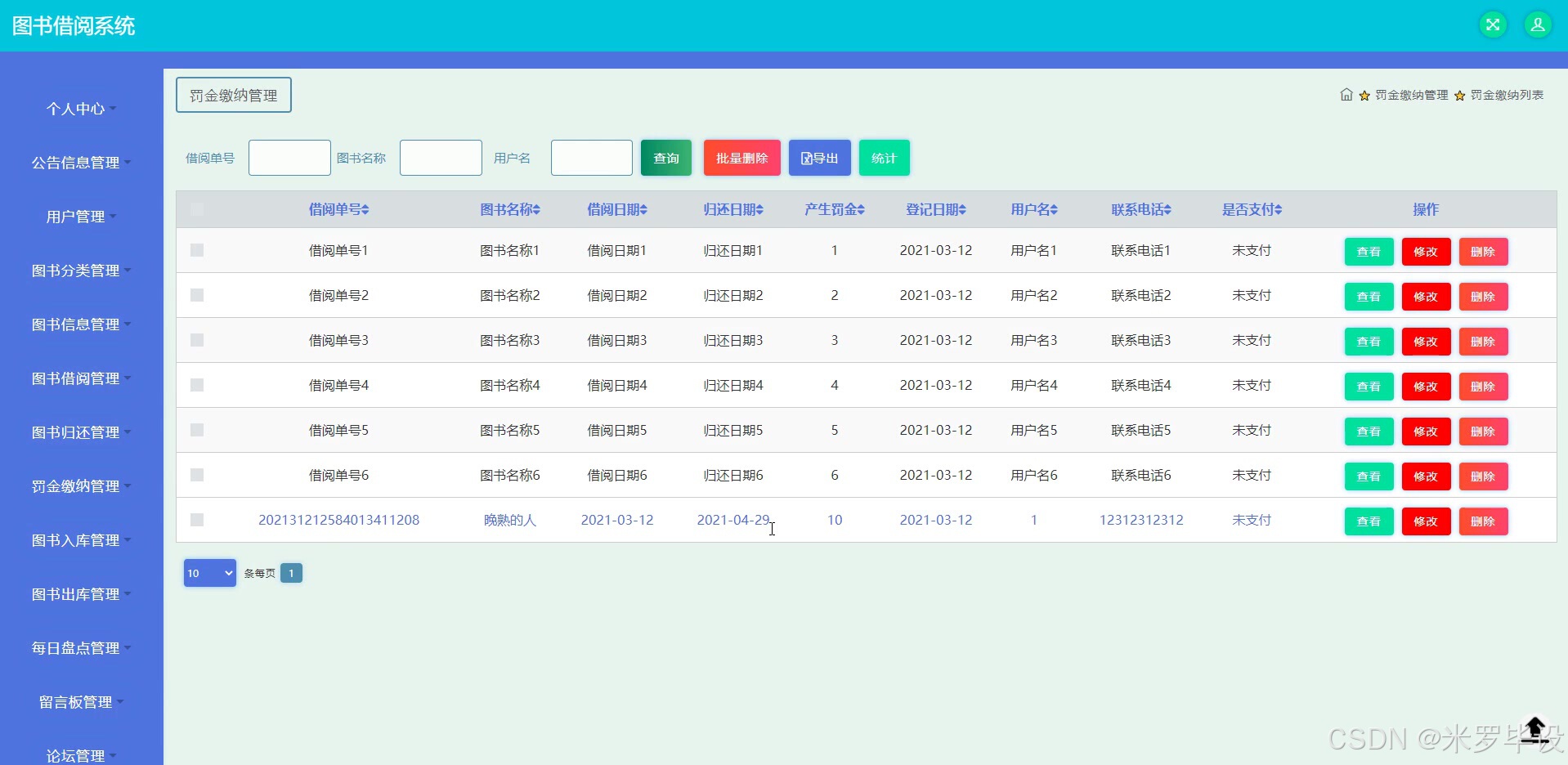Click the 图书借阅系统 header title
The image size is (1568, 765).
coord(74,26)
